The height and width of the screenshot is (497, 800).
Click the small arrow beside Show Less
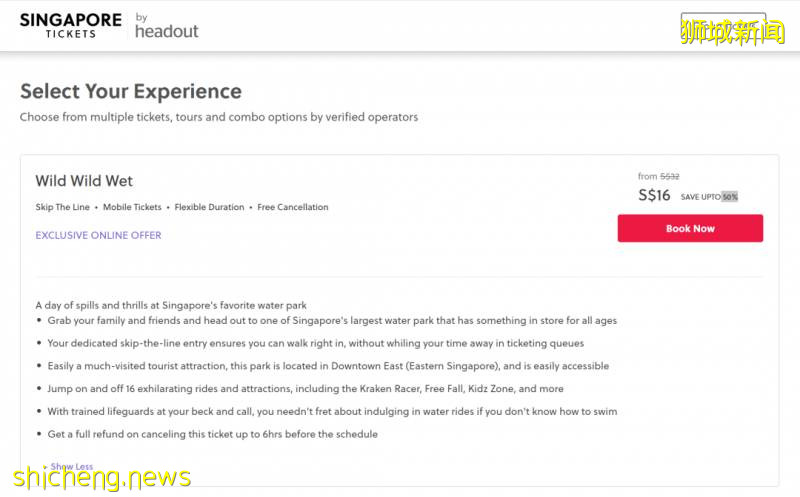tap(45, 467)
